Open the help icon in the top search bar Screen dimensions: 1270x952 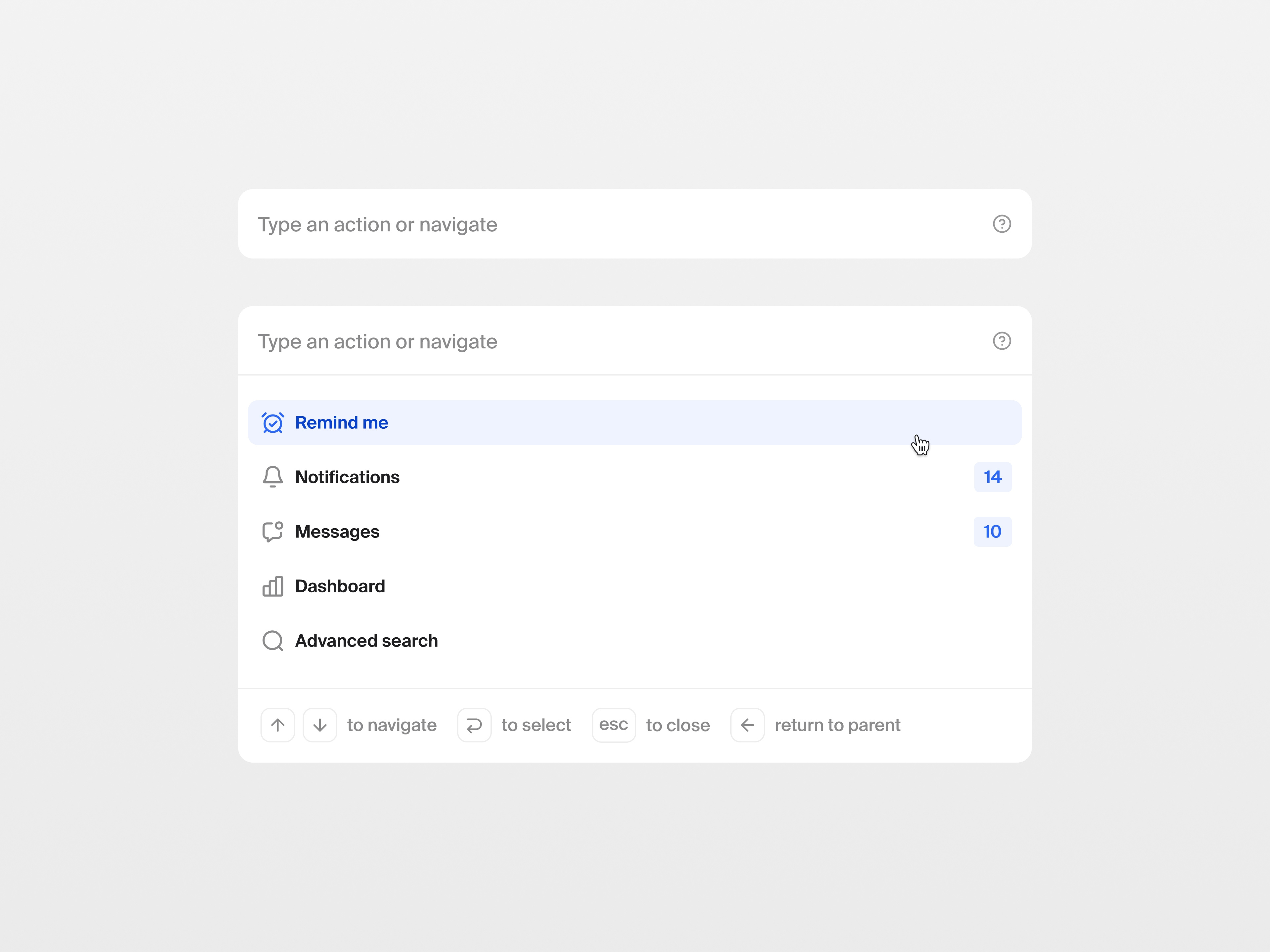pos(1002,224)
